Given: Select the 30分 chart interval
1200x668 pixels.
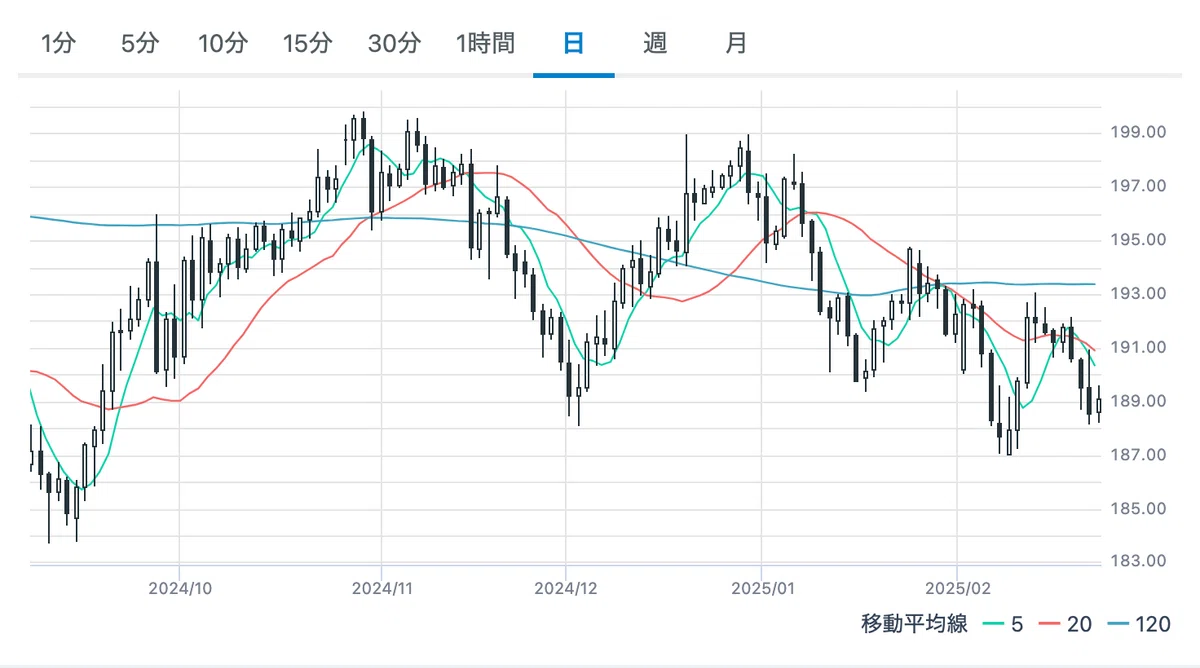Looking at the screenshot, I should click(x=393, y=44).
